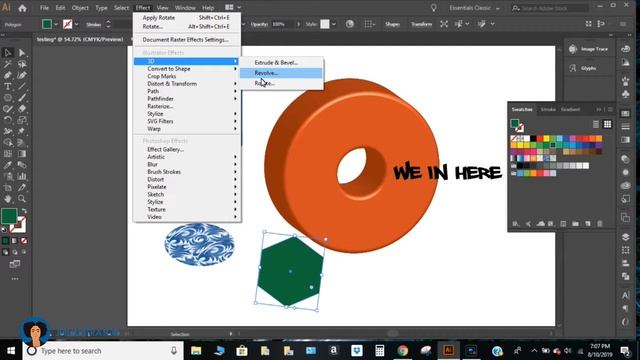Click the Delete Swatch trash icon

point(600,224)
